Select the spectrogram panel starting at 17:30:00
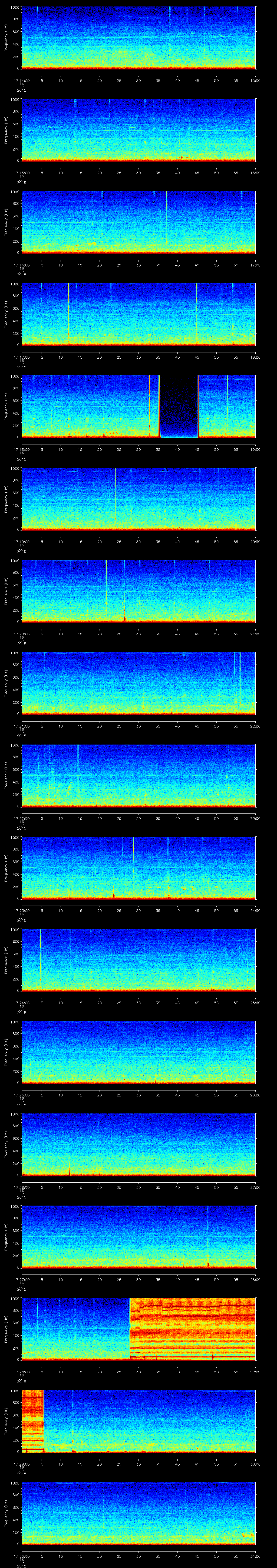277x1568 pixels. (138, 1514)
